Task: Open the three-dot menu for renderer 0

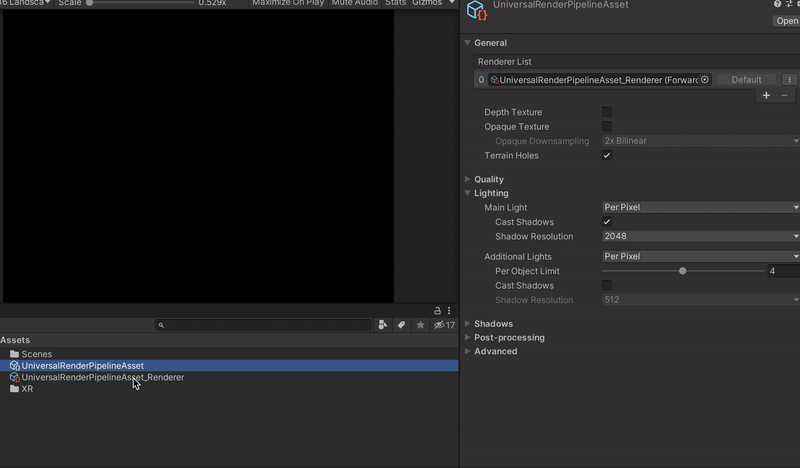Action: click(789, 80)
